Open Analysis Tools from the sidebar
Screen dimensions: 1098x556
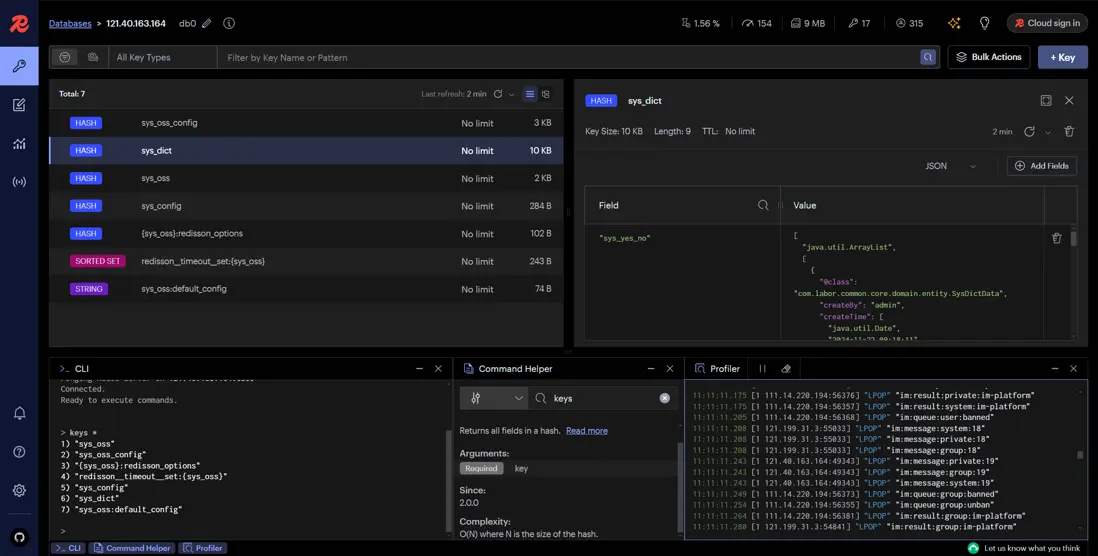[x=19, y=144]
